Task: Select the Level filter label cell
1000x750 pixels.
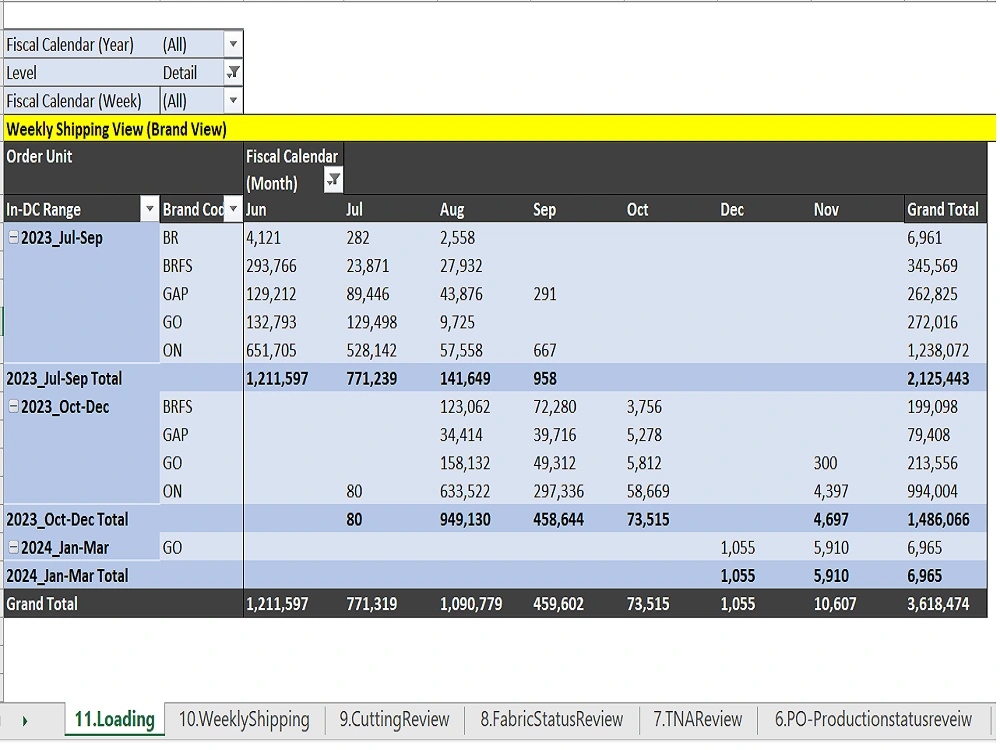Action: point(82,73)
